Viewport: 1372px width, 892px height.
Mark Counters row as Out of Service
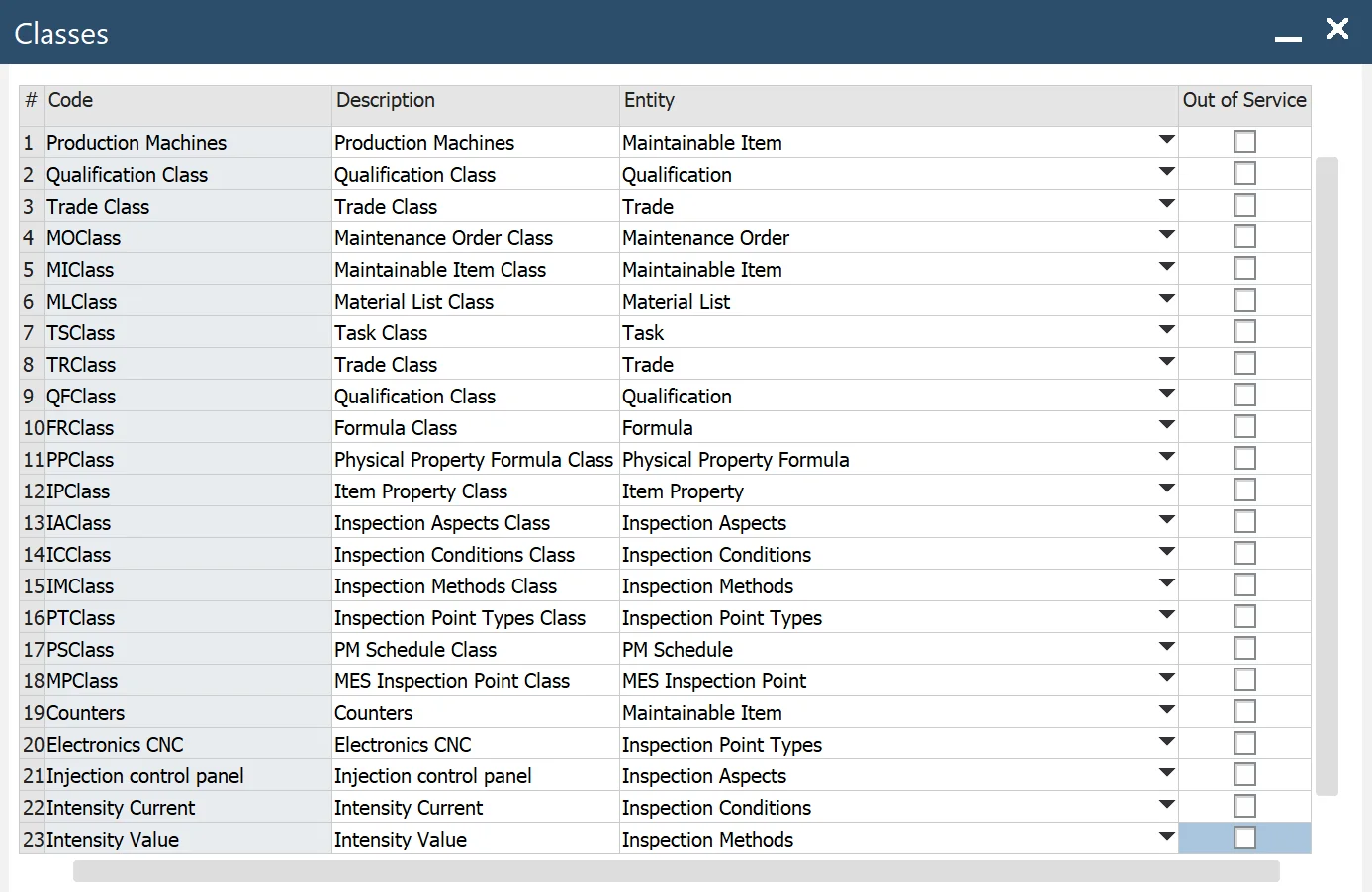1244,712
